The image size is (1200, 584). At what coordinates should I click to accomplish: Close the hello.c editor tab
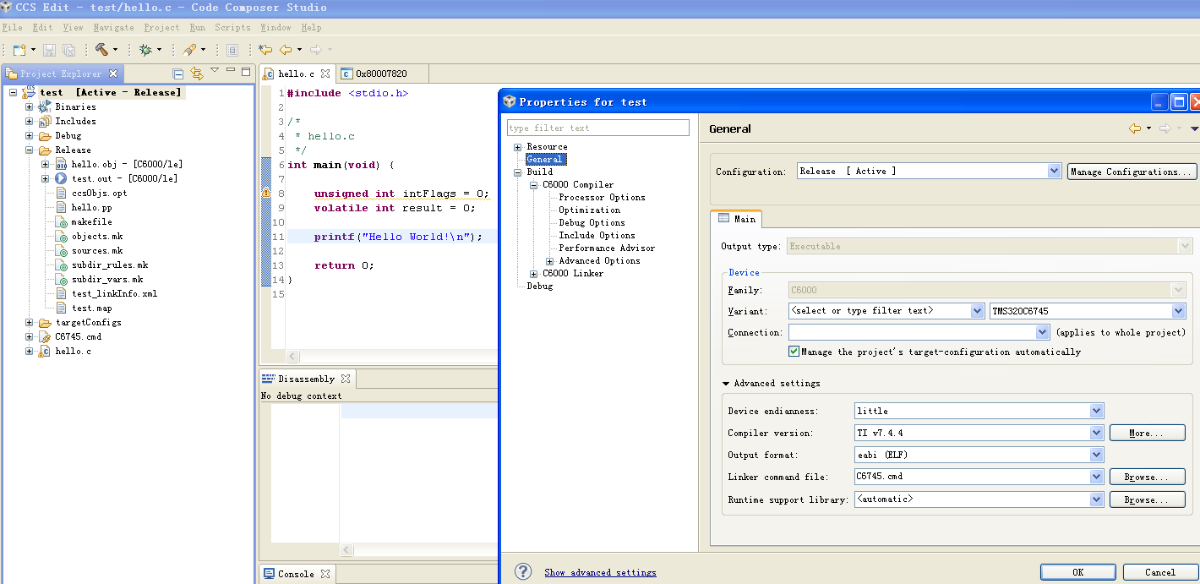325,73
